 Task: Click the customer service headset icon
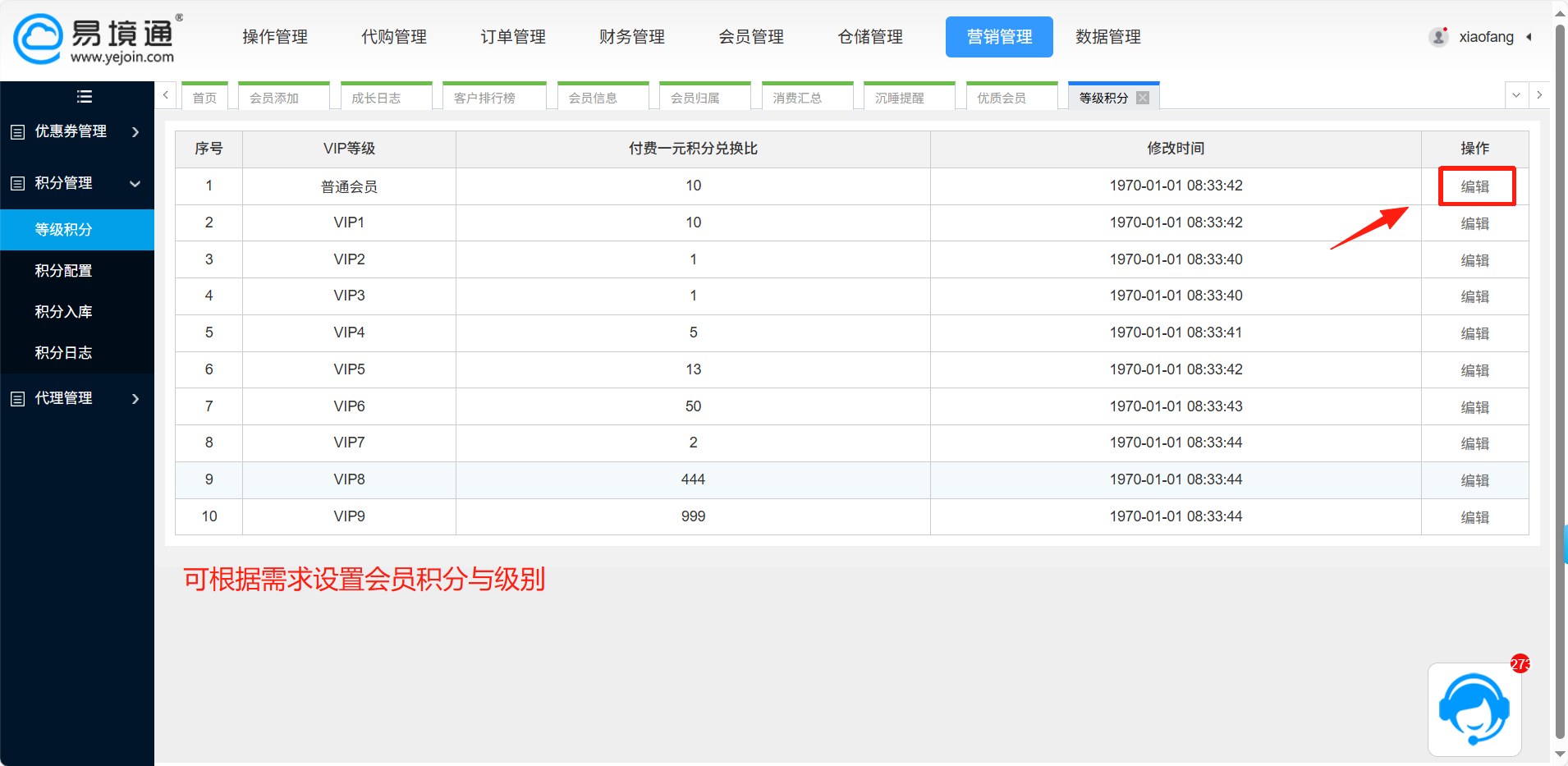point(1474,709)
